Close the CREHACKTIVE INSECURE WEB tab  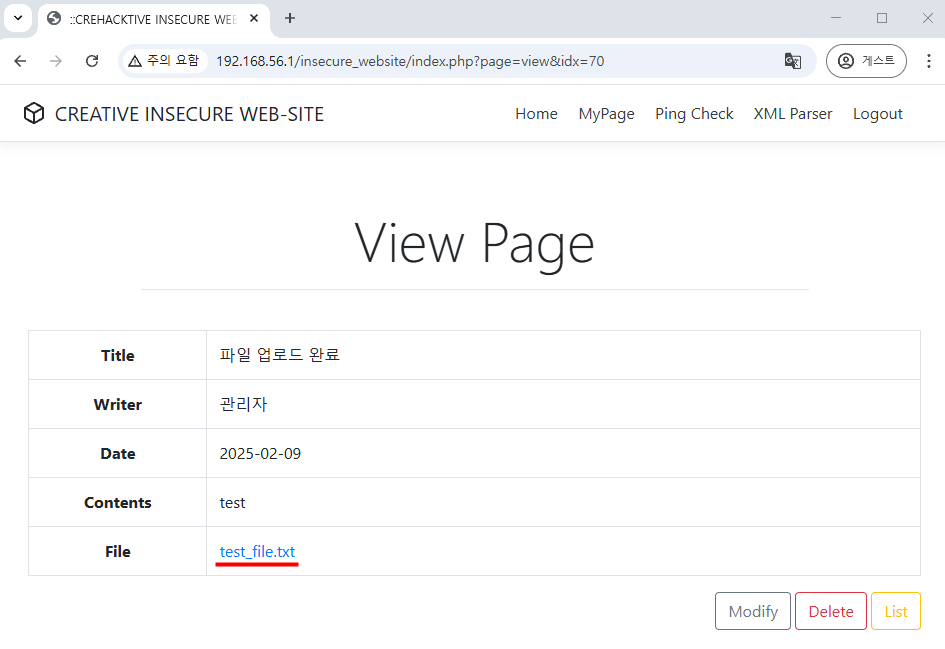point(254,18)
